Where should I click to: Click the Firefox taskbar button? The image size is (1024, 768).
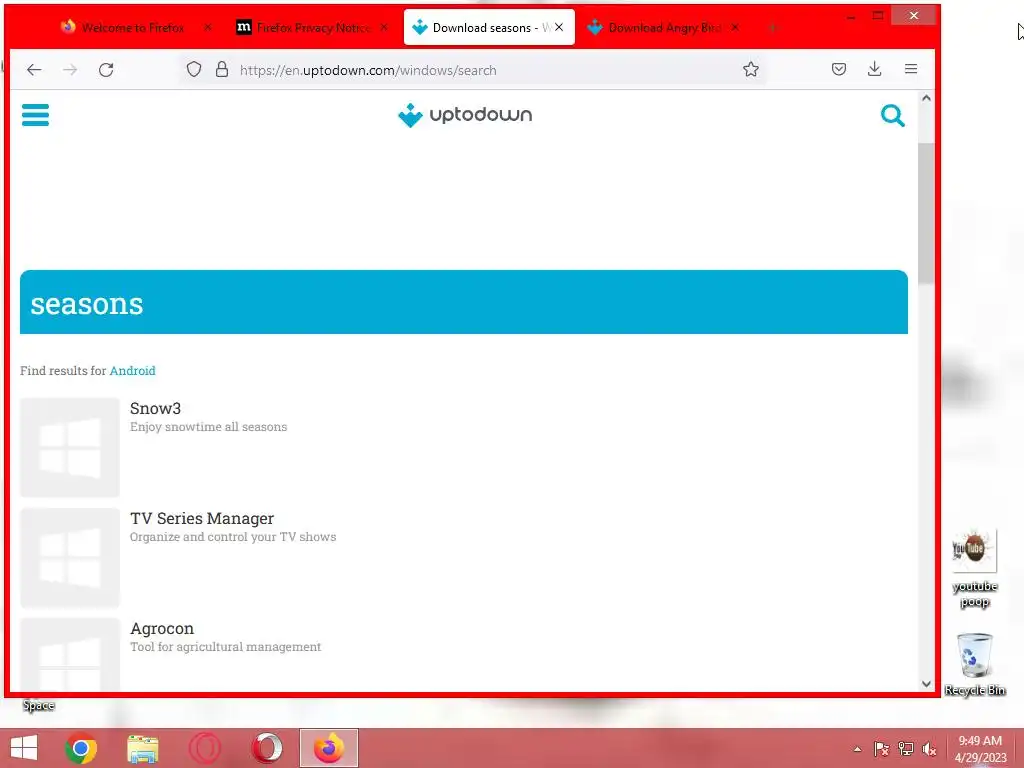pos(328,748)
